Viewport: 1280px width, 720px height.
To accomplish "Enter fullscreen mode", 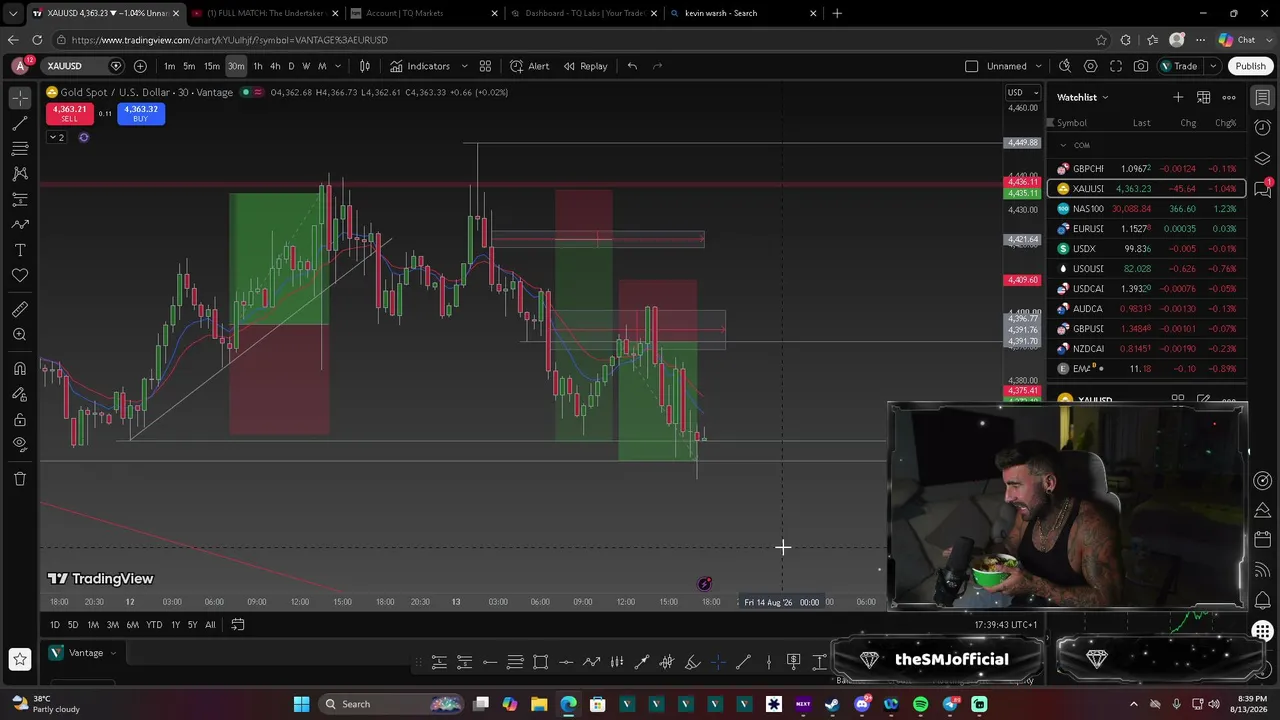I will [x=1116, y=66].
